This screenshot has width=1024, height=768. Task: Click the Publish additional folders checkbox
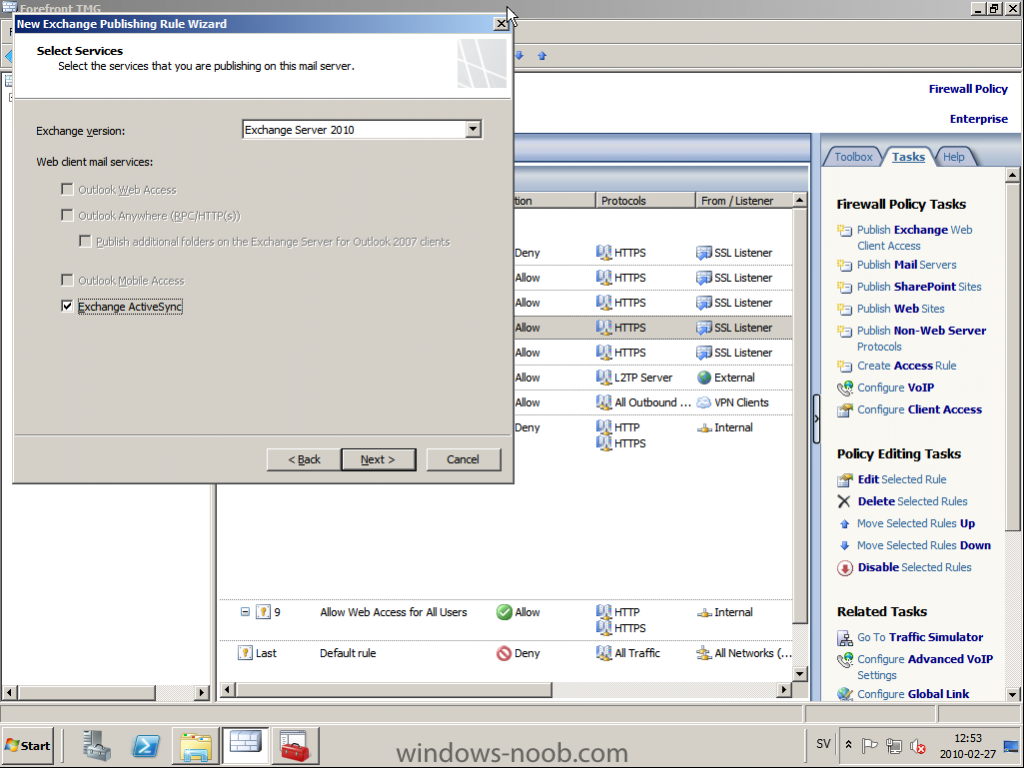click(x=85, y=241)
